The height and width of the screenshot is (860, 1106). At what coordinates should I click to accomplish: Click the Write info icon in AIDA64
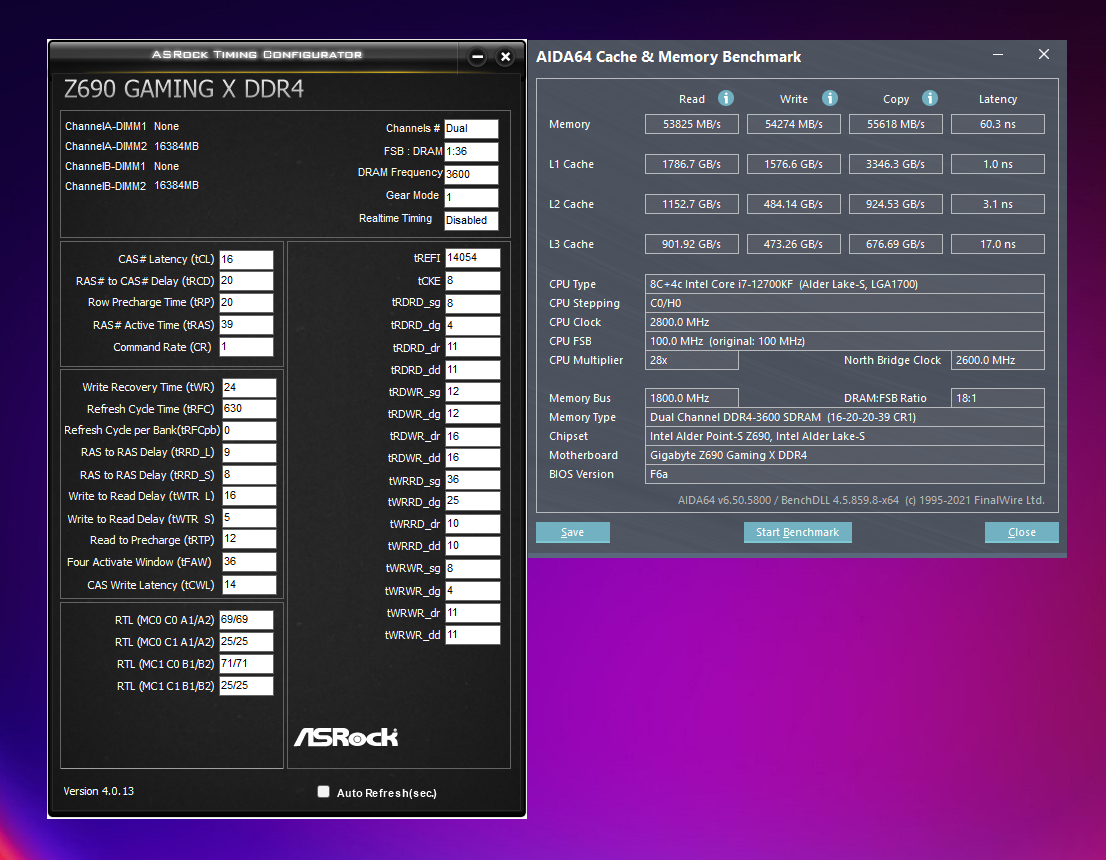pos(830,98)
